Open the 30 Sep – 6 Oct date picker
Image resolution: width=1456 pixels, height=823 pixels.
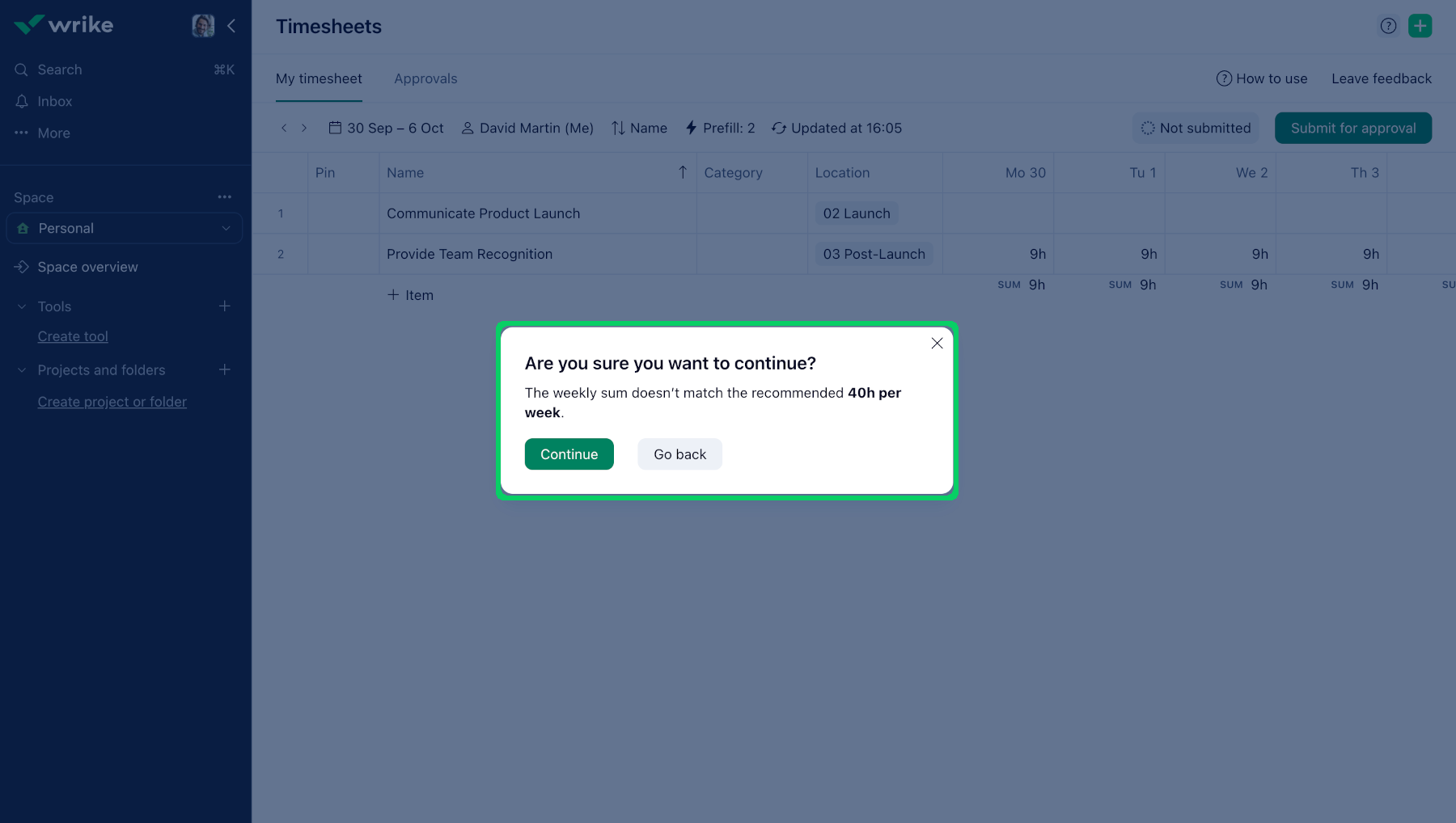[387, 129]
